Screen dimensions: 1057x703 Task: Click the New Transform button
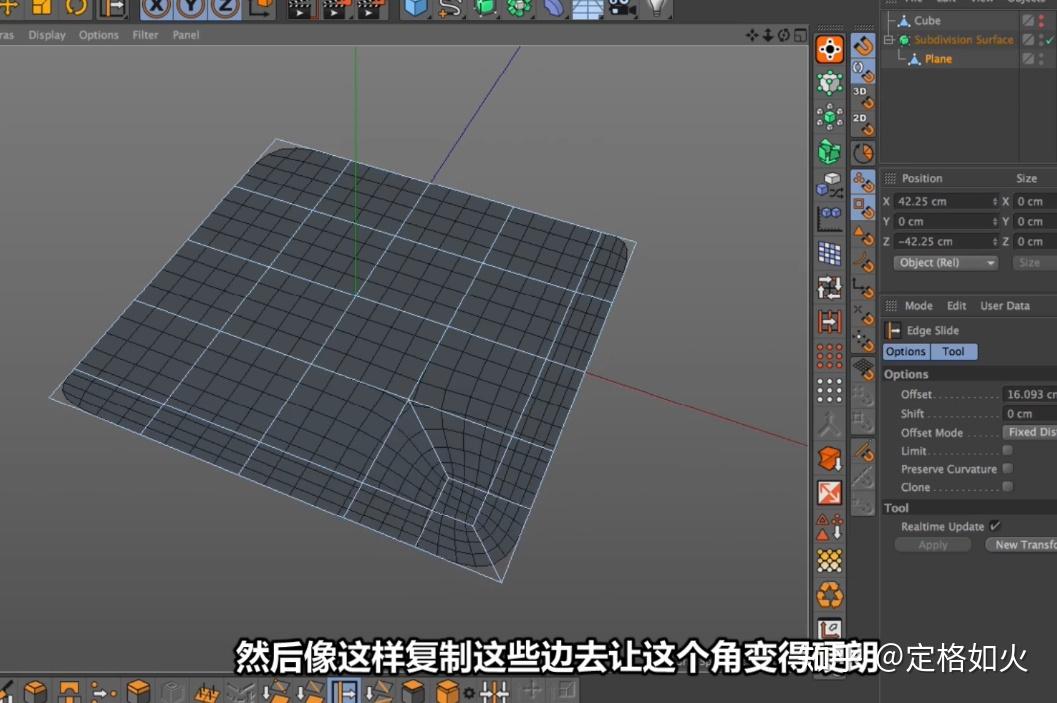tap(1024, 545)
